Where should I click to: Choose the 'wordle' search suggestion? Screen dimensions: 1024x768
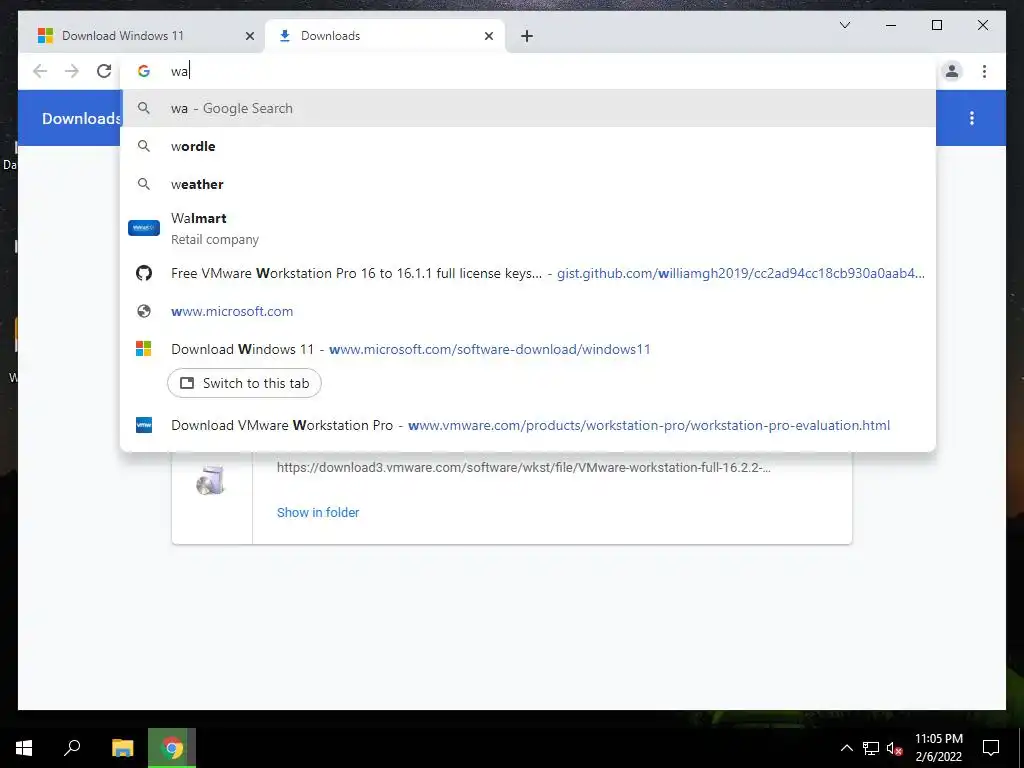pos(528,146)
